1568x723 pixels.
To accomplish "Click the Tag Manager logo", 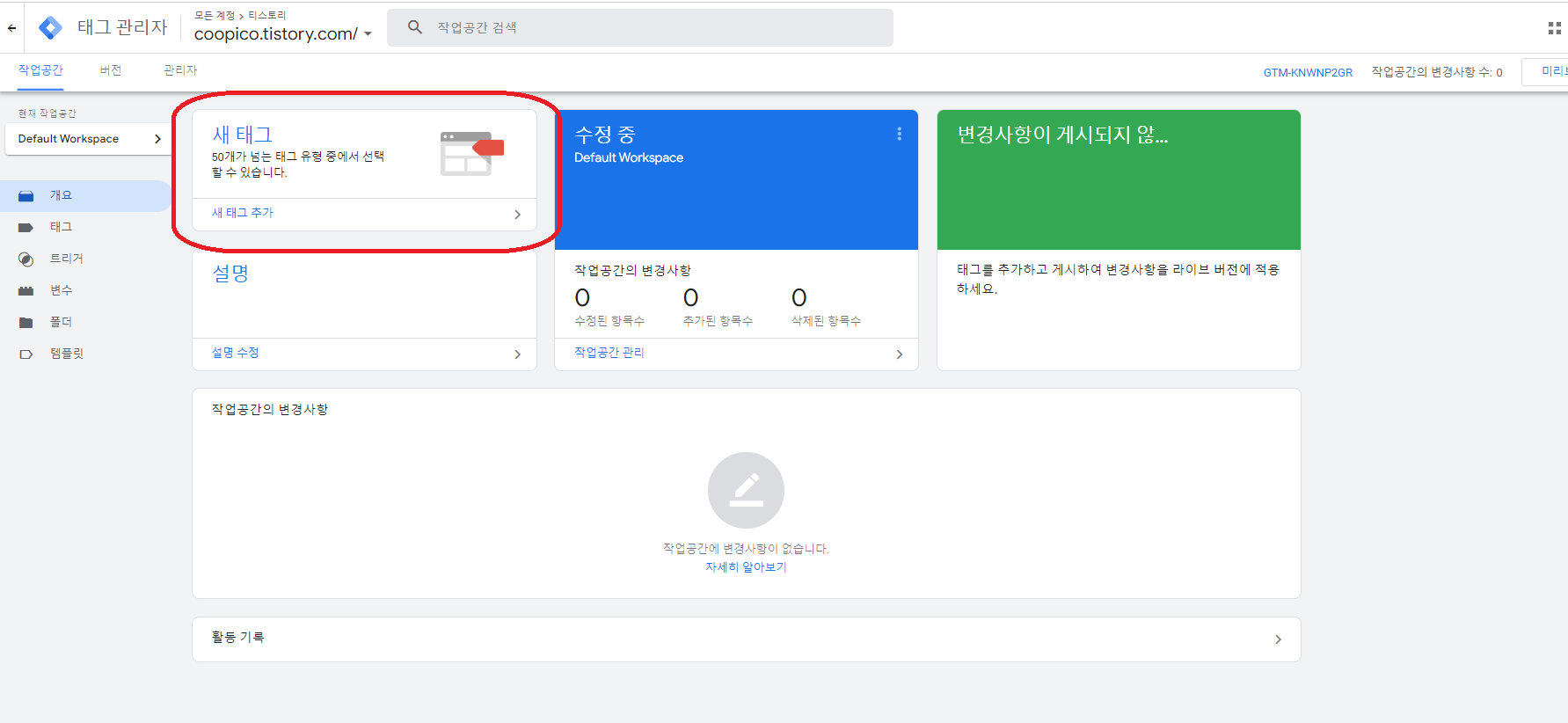I will click(51, 28).
